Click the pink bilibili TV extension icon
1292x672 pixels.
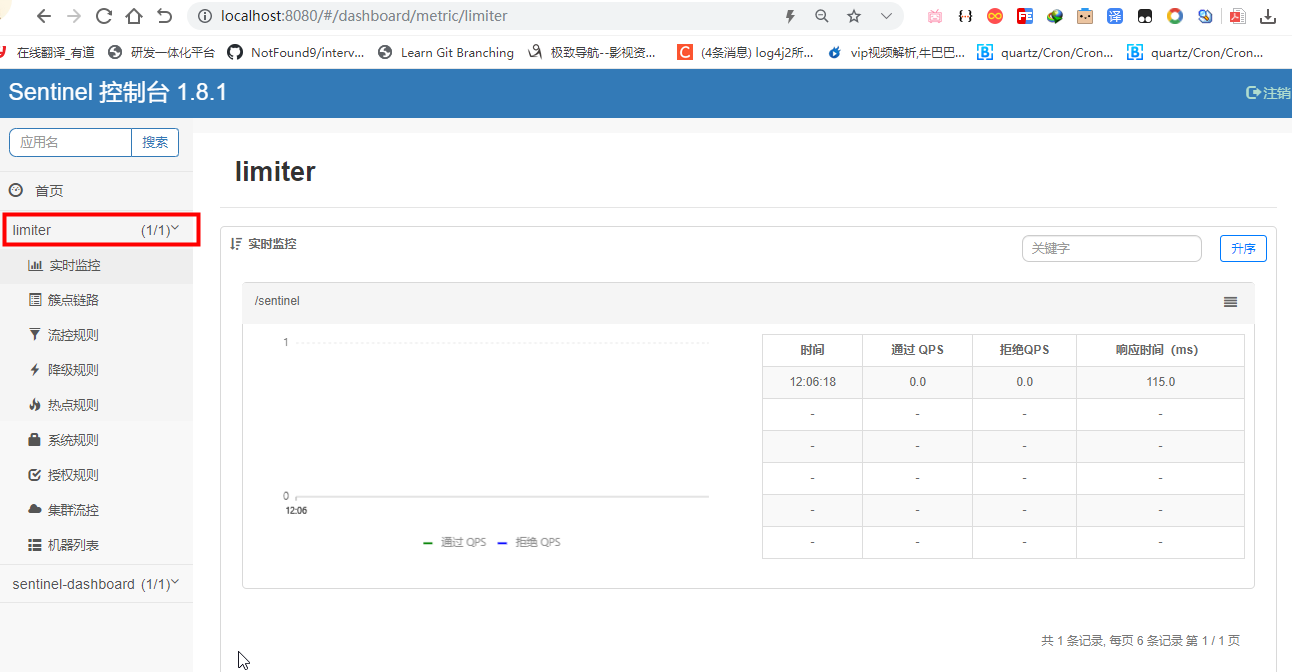pos(935,16)
